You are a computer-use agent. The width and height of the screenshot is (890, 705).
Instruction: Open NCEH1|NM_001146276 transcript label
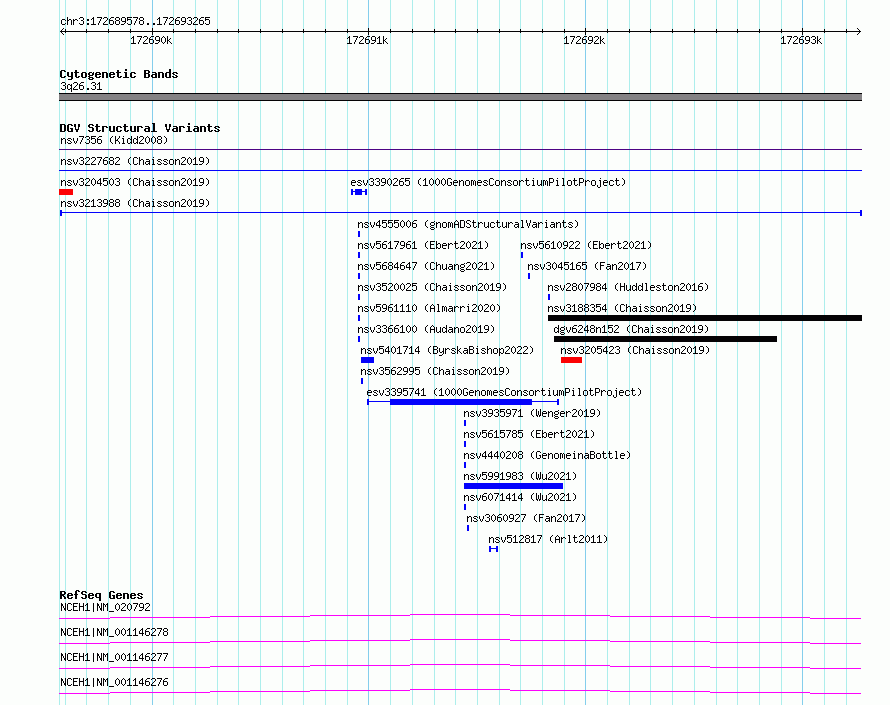click(114, 682)
